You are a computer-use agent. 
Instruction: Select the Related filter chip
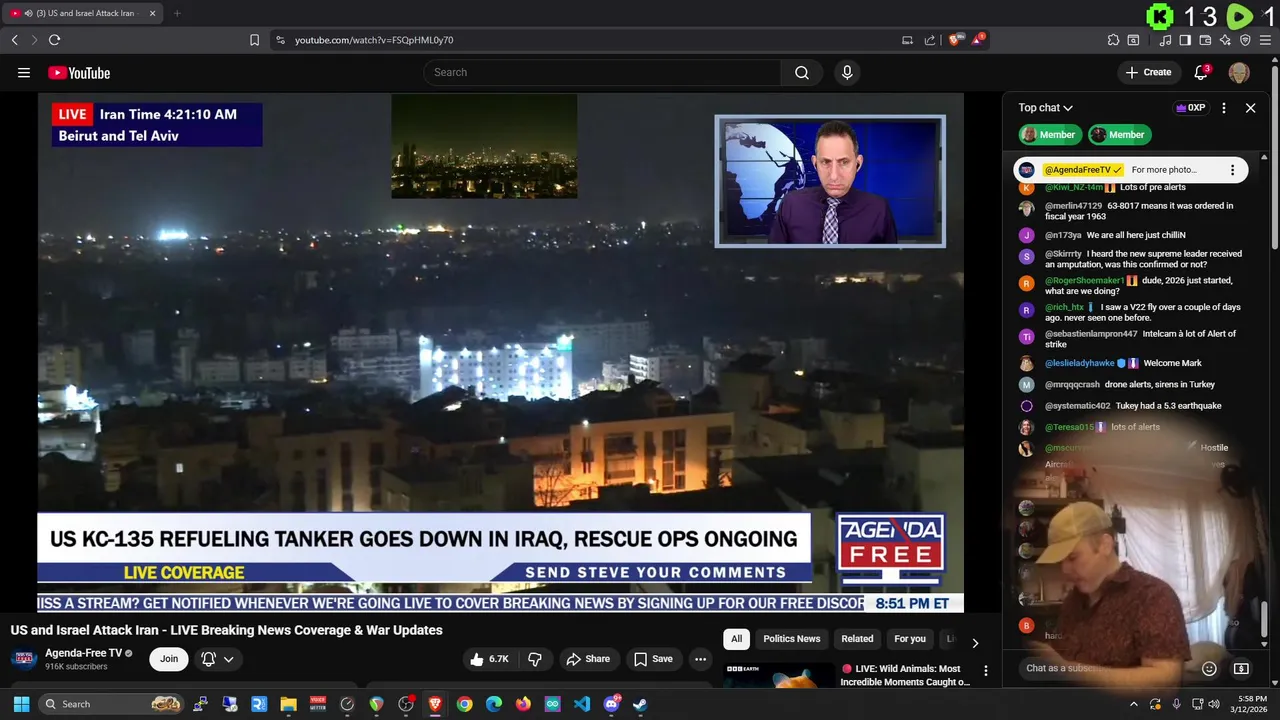click(x=857, y=639)
